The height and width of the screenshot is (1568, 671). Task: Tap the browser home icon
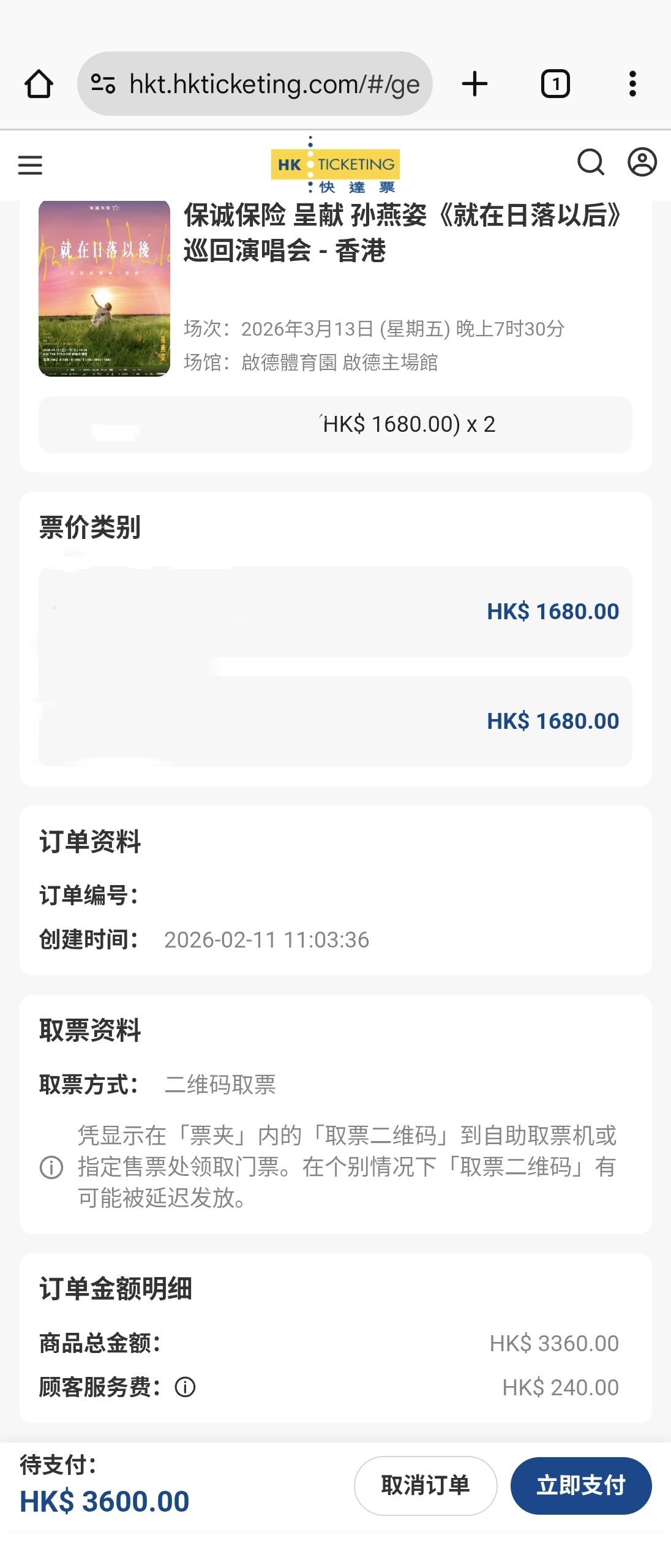pyautogui.click(x=39, y=84)
